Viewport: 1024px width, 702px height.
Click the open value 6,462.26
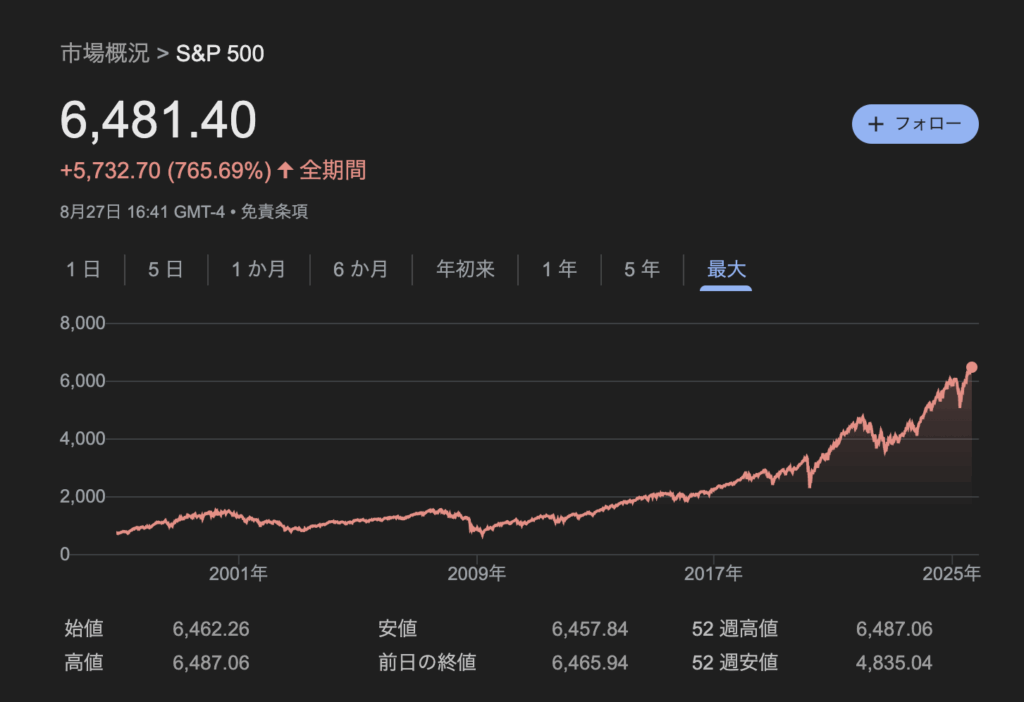[211, 629]
